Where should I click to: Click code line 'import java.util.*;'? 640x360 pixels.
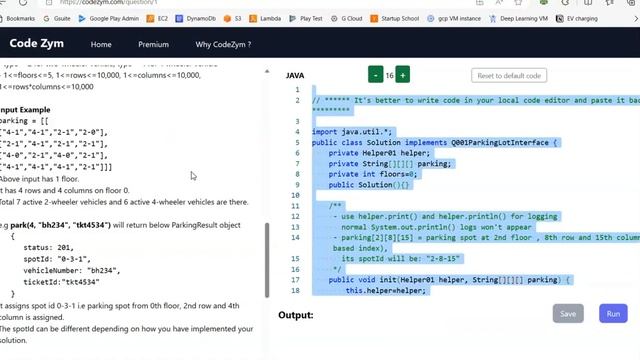click(352, 132)
